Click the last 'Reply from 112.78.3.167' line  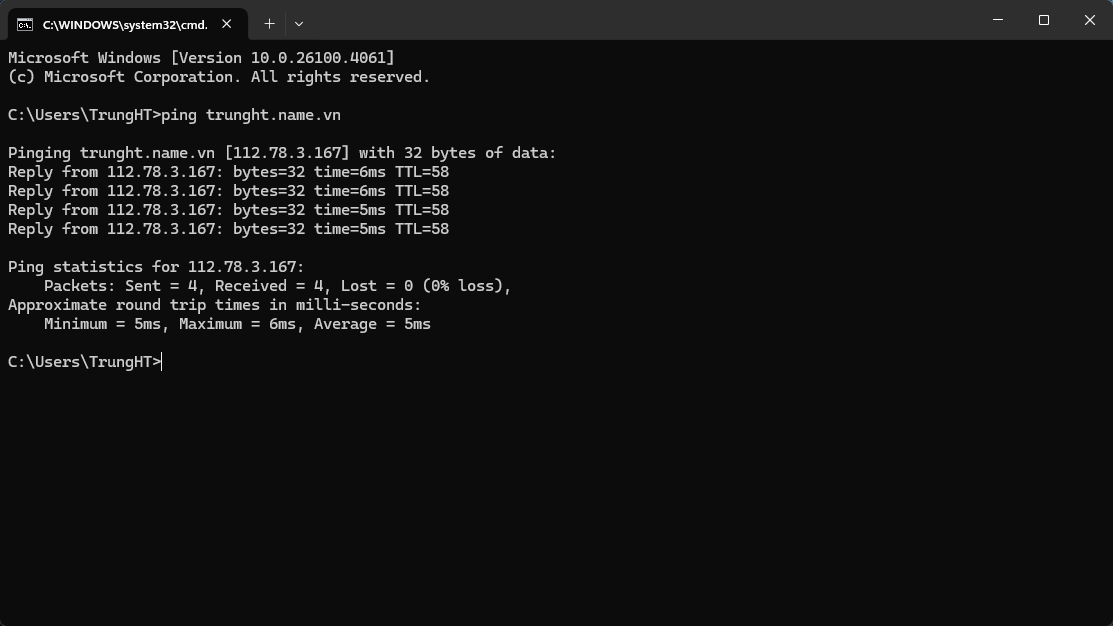pos(228,229)
